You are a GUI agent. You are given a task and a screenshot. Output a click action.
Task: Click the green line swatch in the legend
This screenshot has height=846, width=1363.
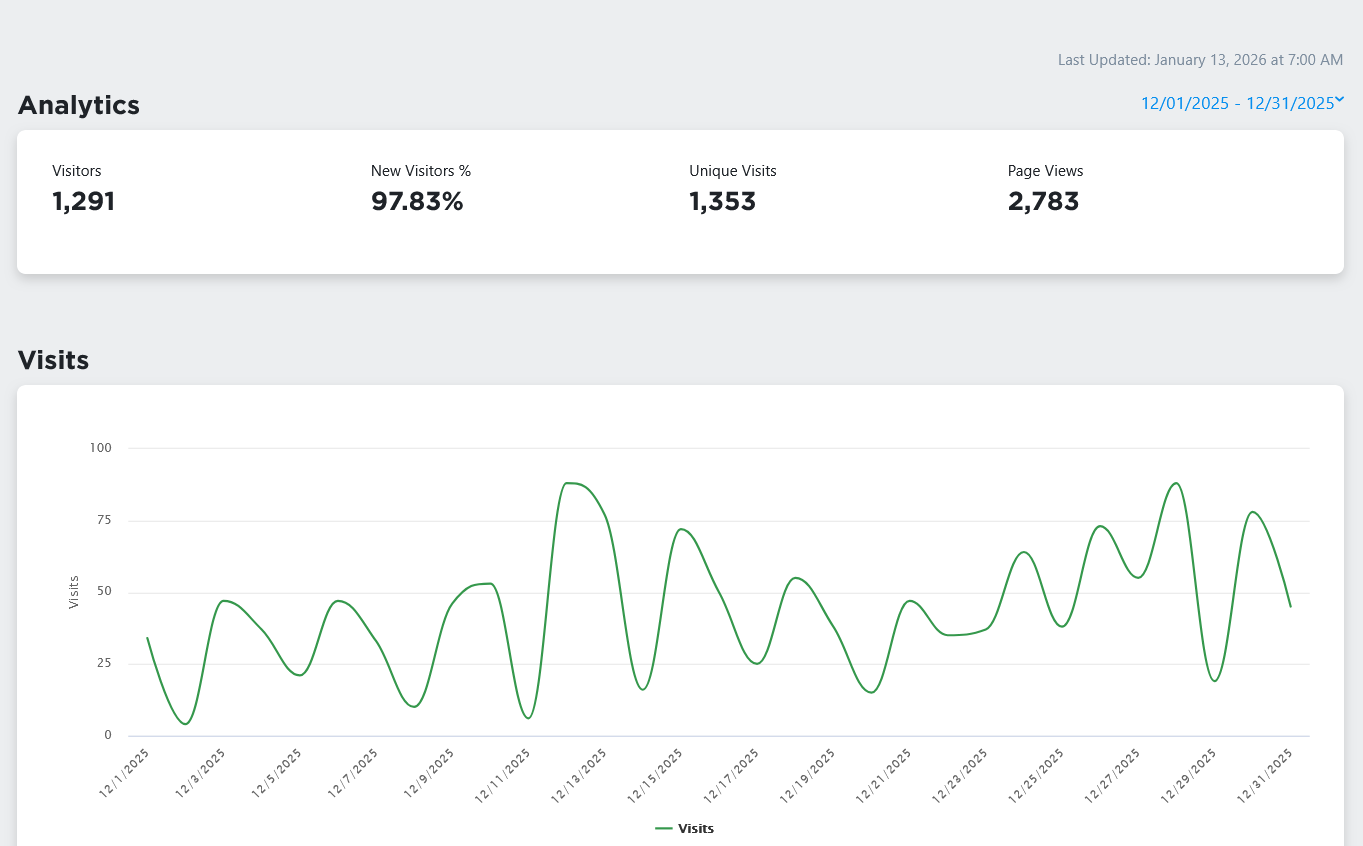coord(664,828)
